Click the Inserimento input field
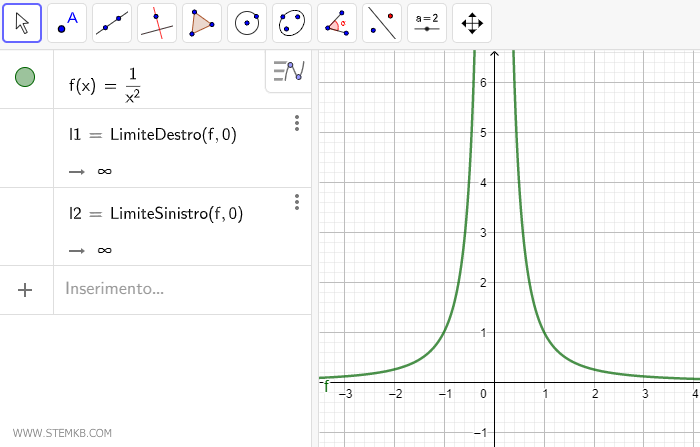The width and height of the screenshot is (700, 447). point(180,289)
